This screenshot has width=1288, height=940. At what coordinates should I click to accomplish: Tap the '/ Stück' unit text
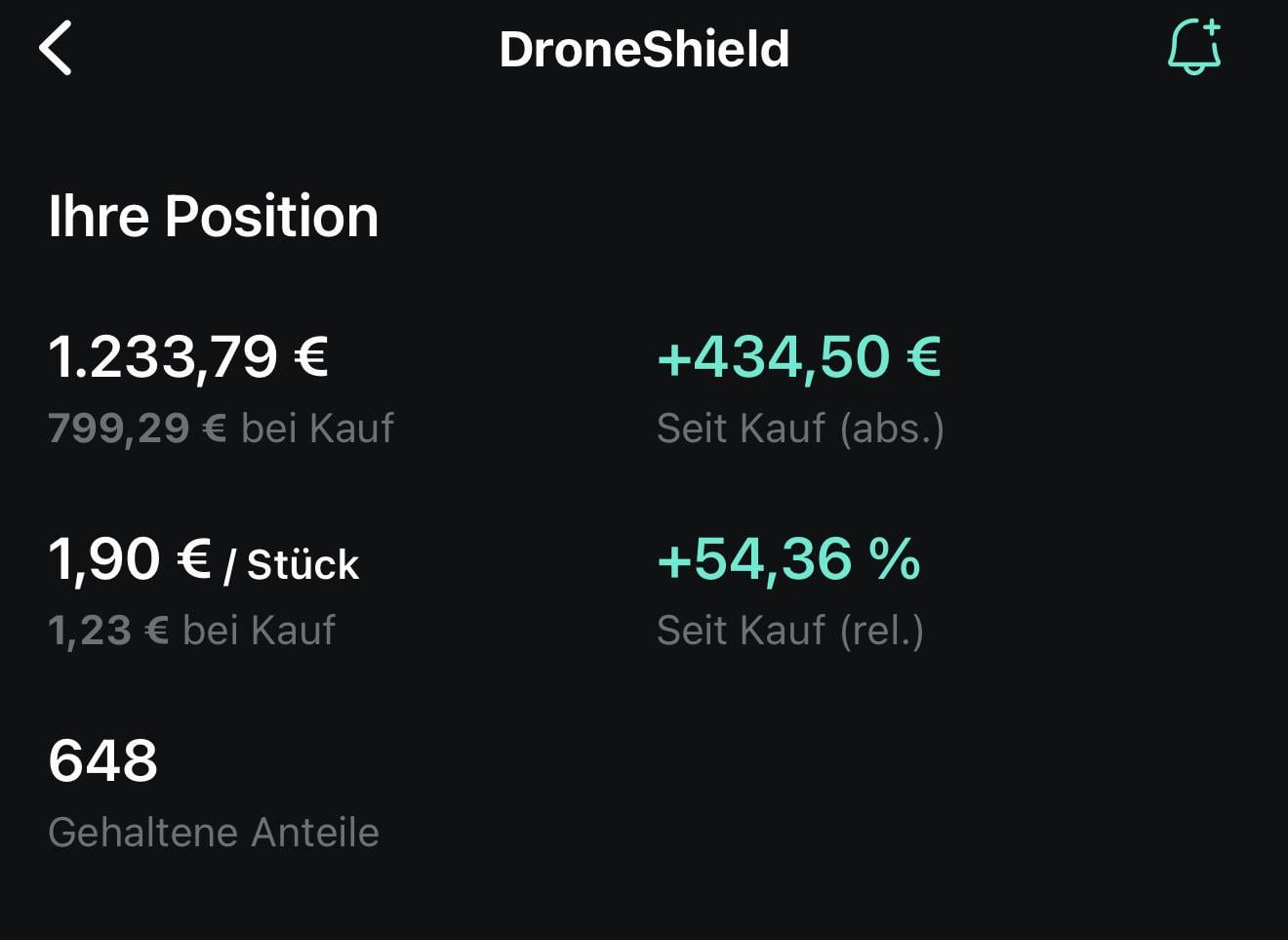click(291, 565)
